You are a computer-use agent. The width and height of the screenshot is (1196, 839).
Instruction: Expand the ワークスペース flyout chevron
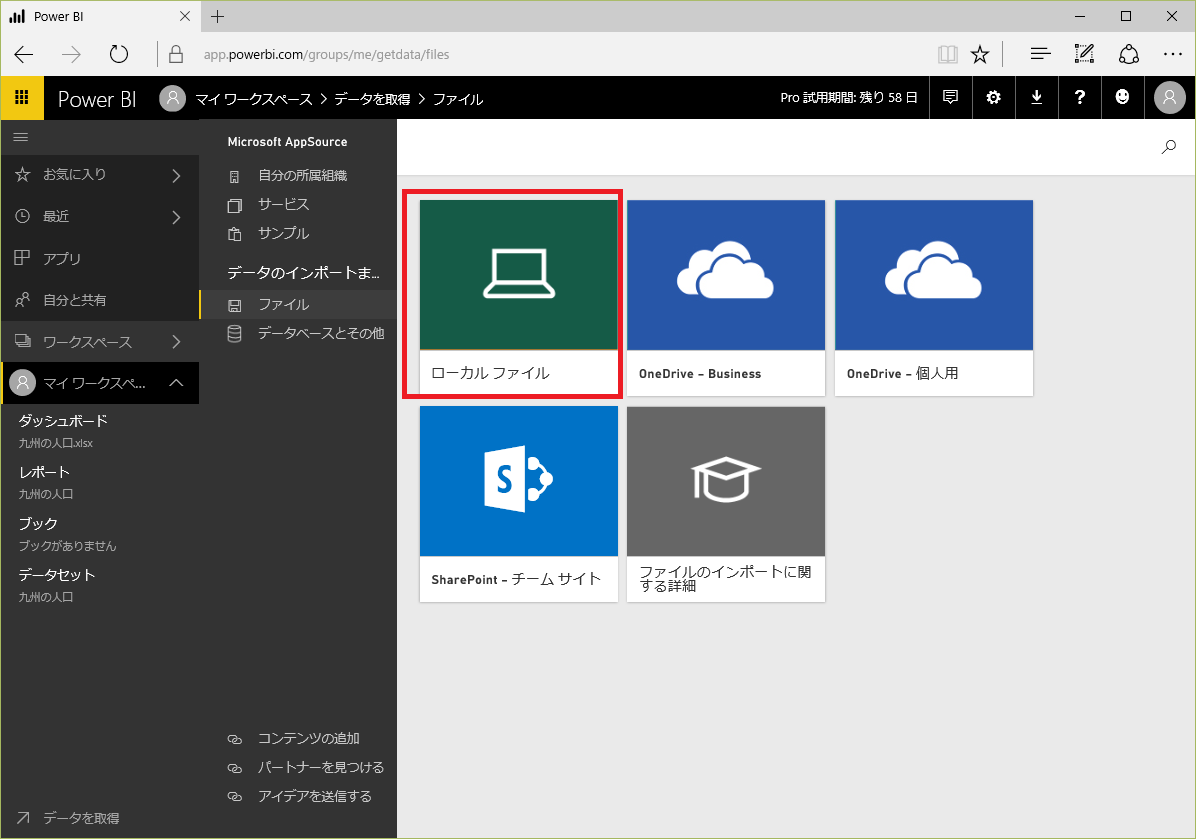point(176,342)
